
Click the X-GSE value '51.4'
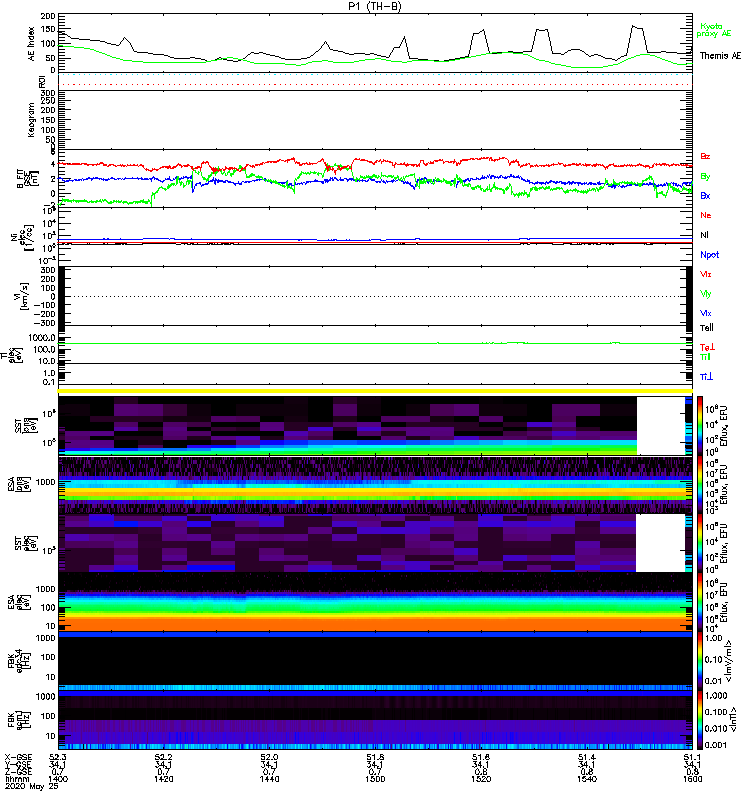point(587,757)
